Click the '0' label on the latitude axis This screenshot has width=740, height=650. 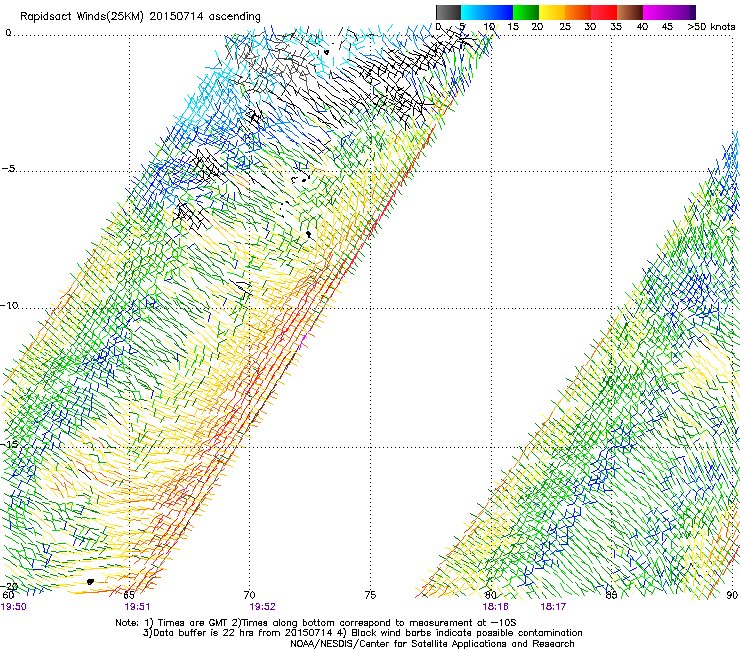click(8, 33)
